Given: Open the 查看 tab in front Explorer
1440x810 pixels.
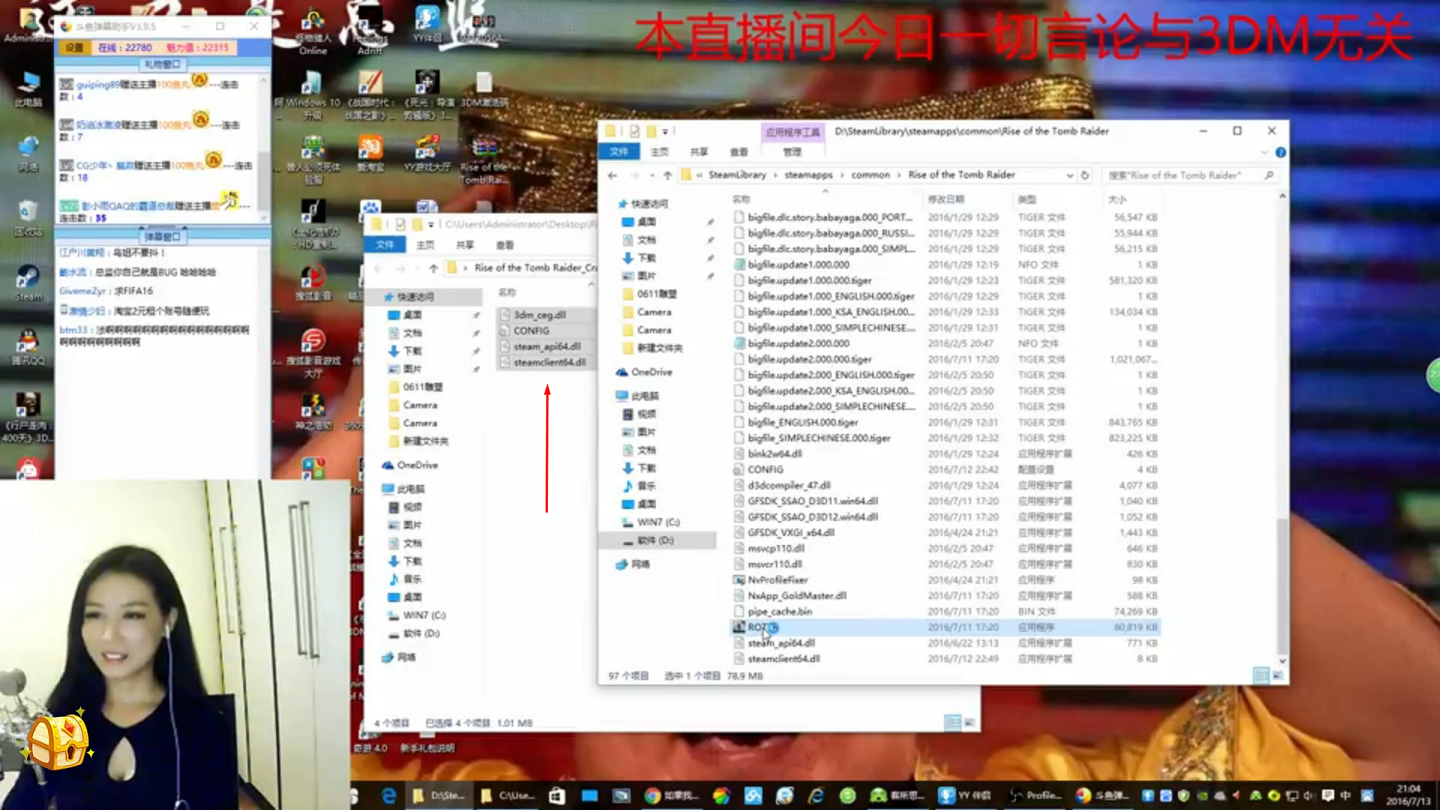Looking at the screenshot, I should pyautogui.click(x=739, y=152).
